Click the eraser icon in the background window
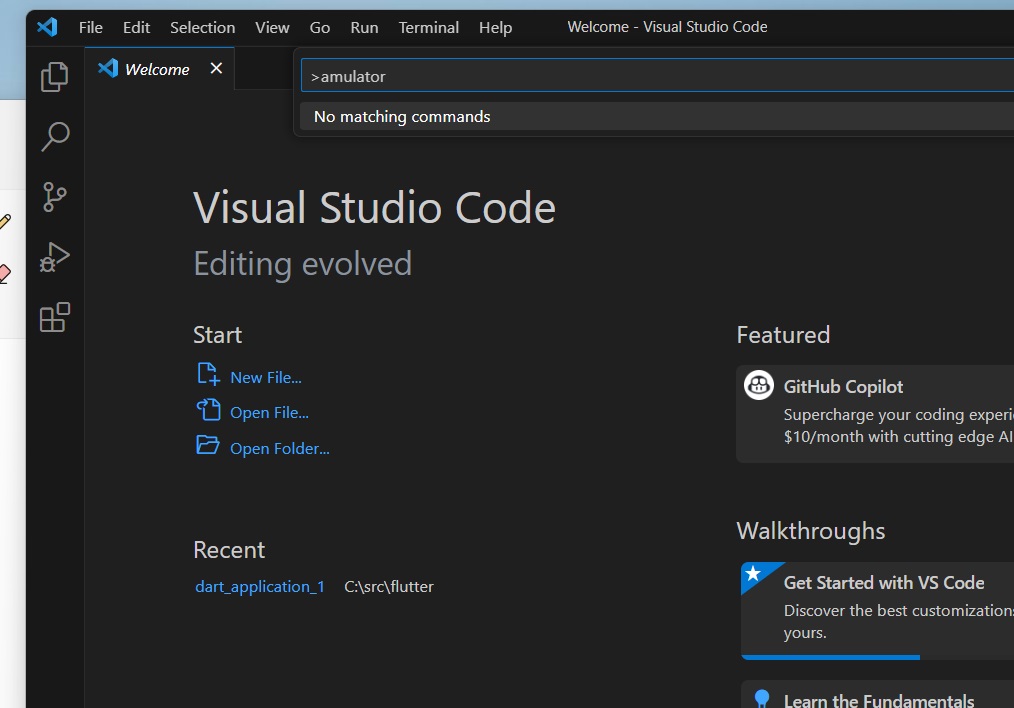 point(5,274)
